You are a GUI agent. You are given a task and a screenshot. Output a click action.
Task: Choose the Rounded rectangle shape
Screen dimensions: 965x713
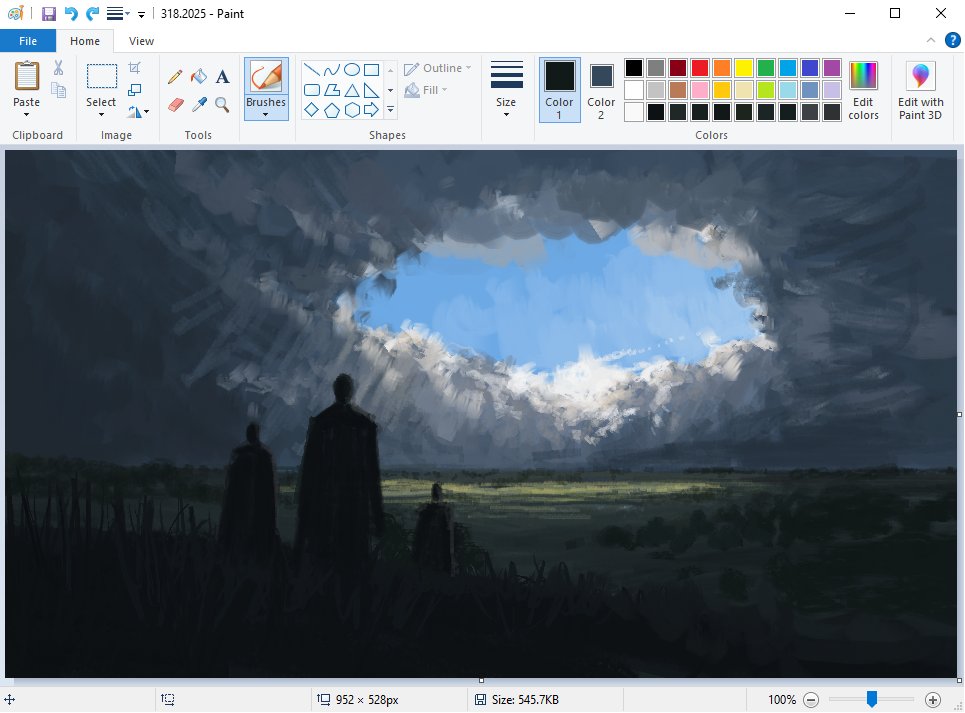[311, 90]
